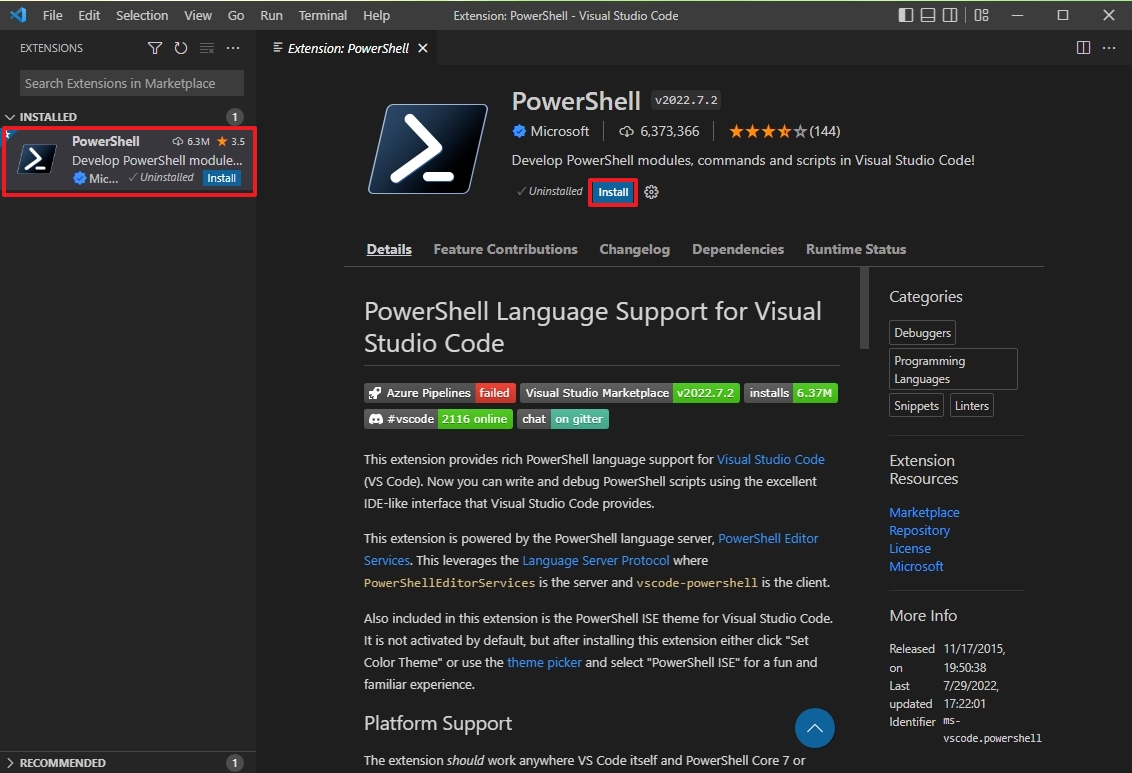Click the installs 6.37M badge
Screen dimensions: 1132x773
(x=791, y=393)
